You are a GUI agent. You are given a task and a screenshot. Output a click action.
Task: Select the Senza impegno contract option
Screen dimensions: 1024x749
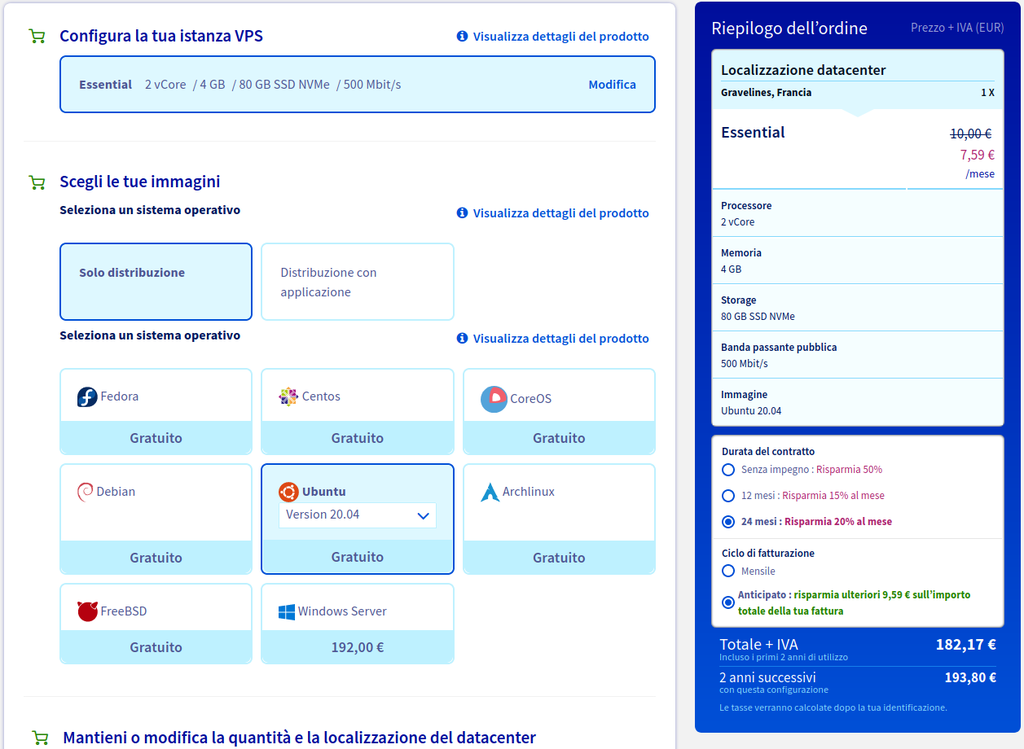728,470
